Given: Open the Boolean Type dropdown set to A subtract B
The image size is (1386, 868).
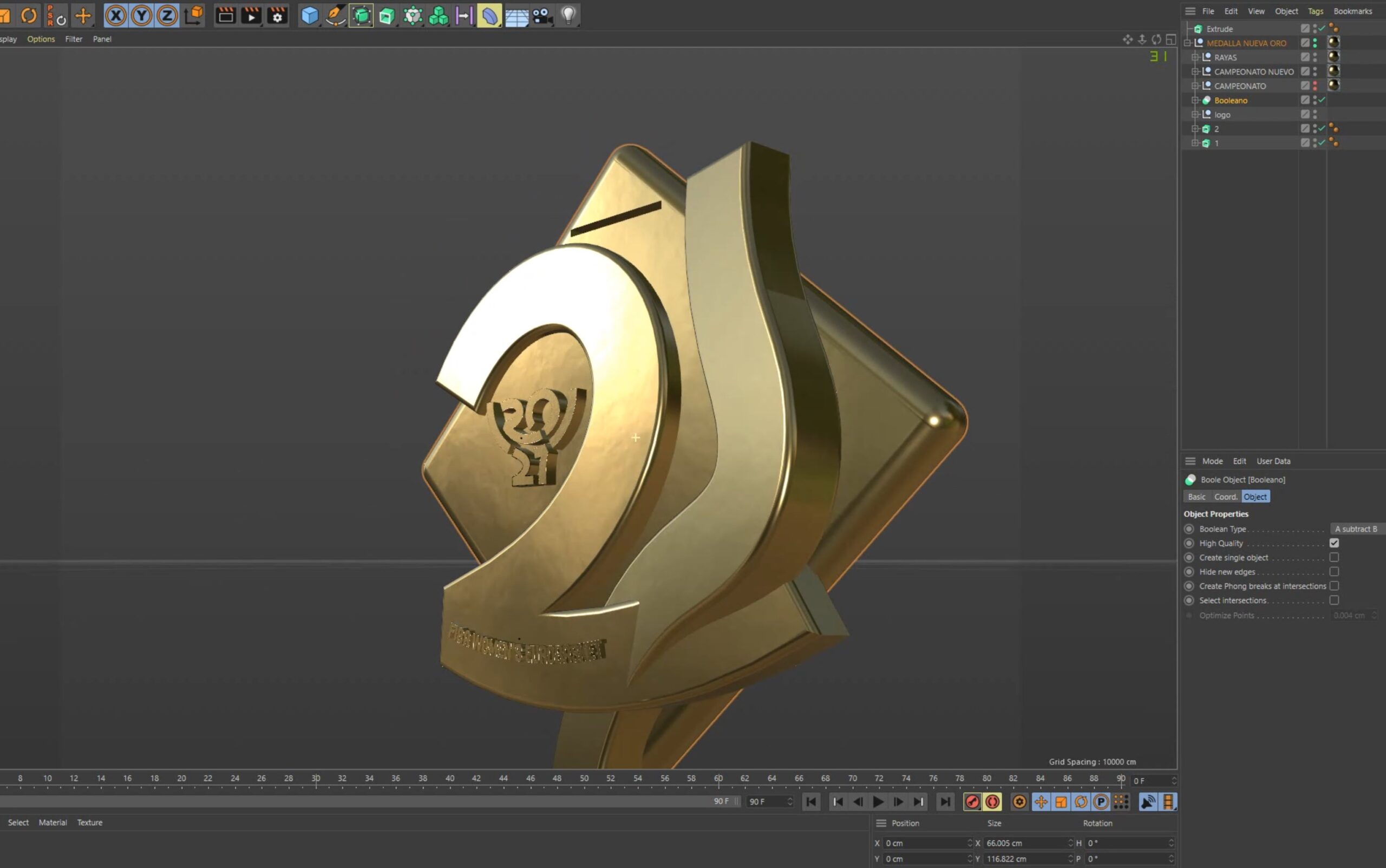Looking at the screenshot, I should 1356,528.
